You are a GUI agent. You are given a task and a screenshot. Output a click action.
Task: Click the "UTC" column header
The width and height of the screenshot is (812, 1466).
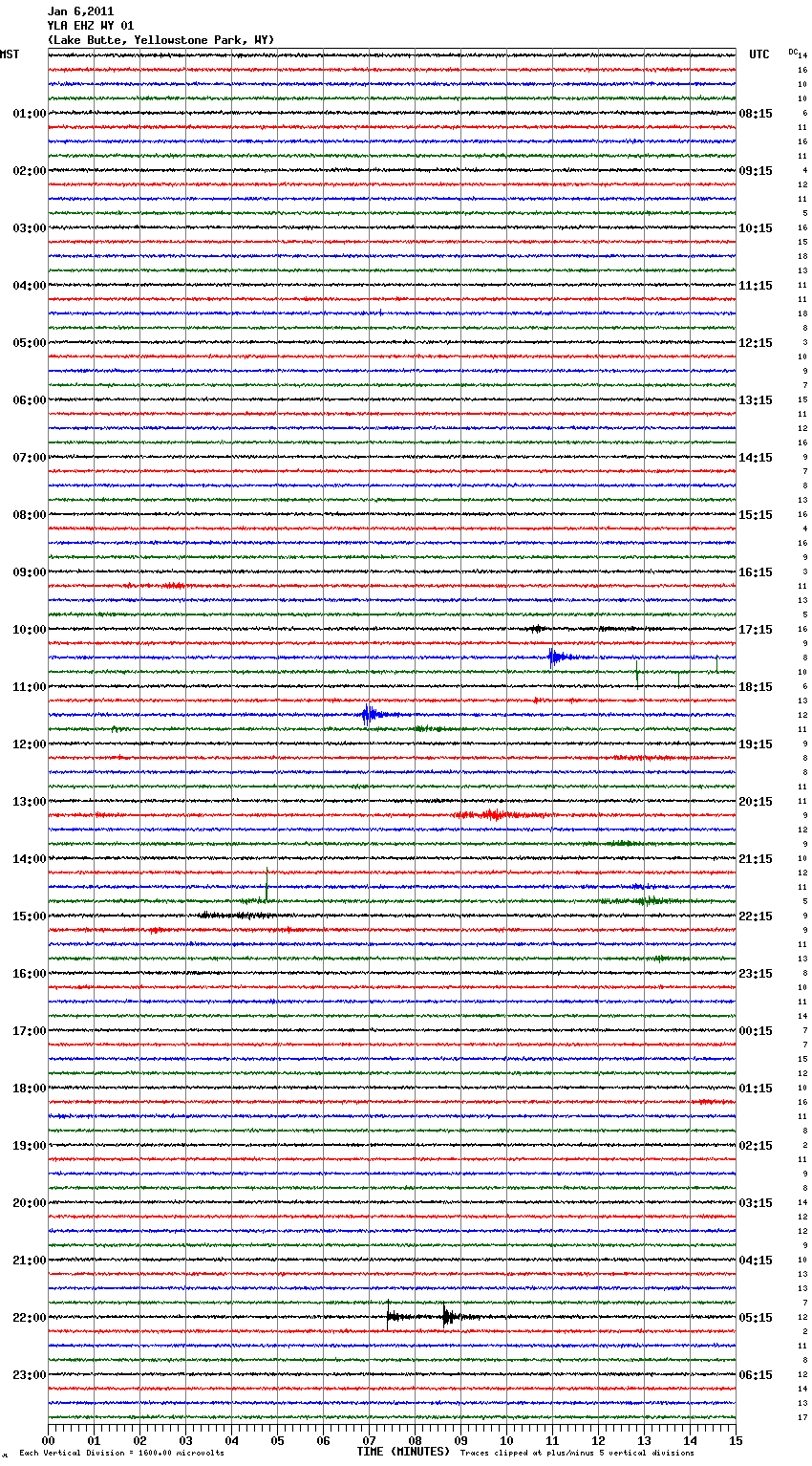(x=759, y=54)
